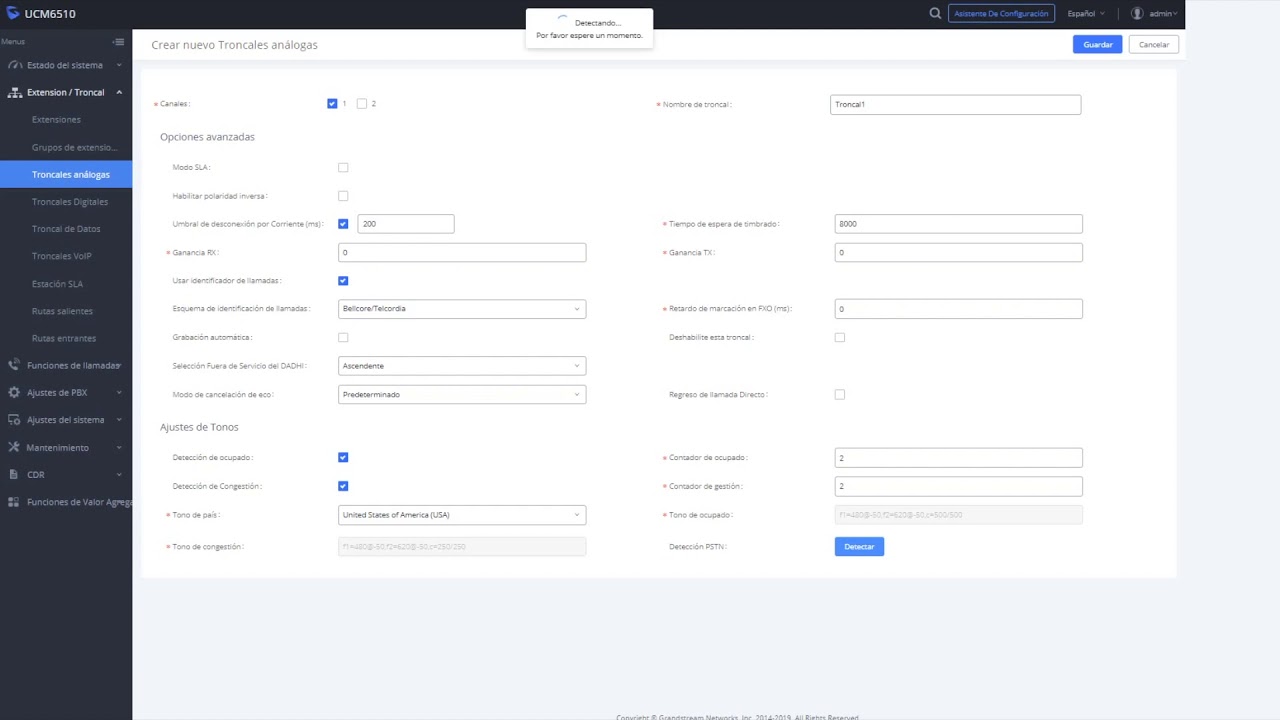
Task: Expand CDR menu chevron
Action: (x=119, y=475)
